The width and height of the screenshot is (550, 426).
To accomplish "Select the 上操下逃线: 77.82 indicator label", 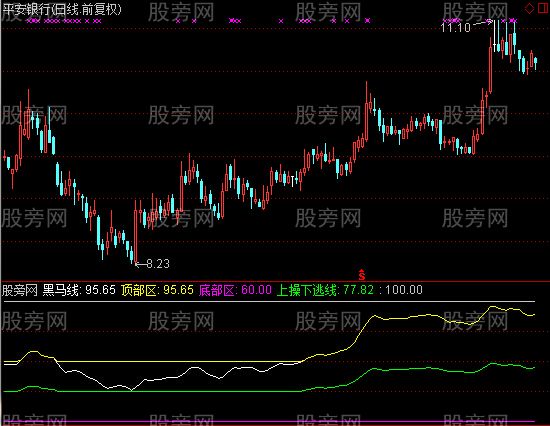I will pyautogui.click(x=326, y=290).
